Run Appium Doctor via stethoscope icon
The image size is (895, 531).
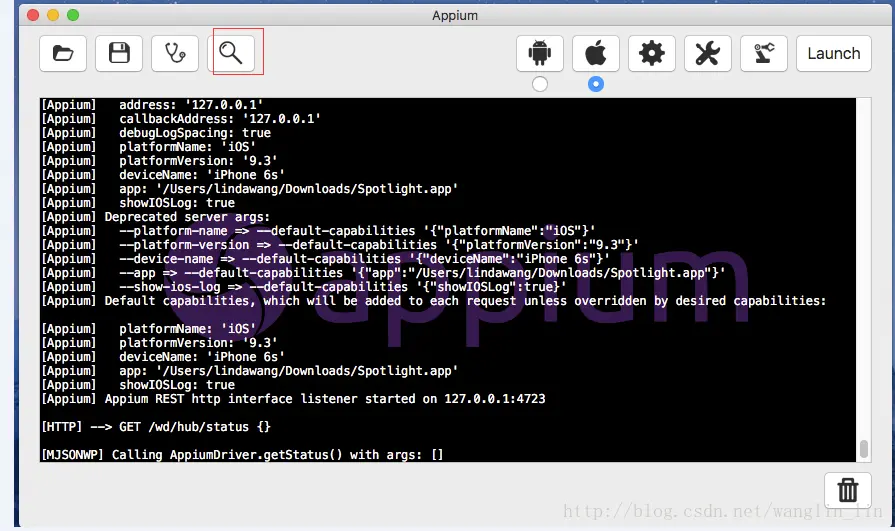[x=175, y=54]
